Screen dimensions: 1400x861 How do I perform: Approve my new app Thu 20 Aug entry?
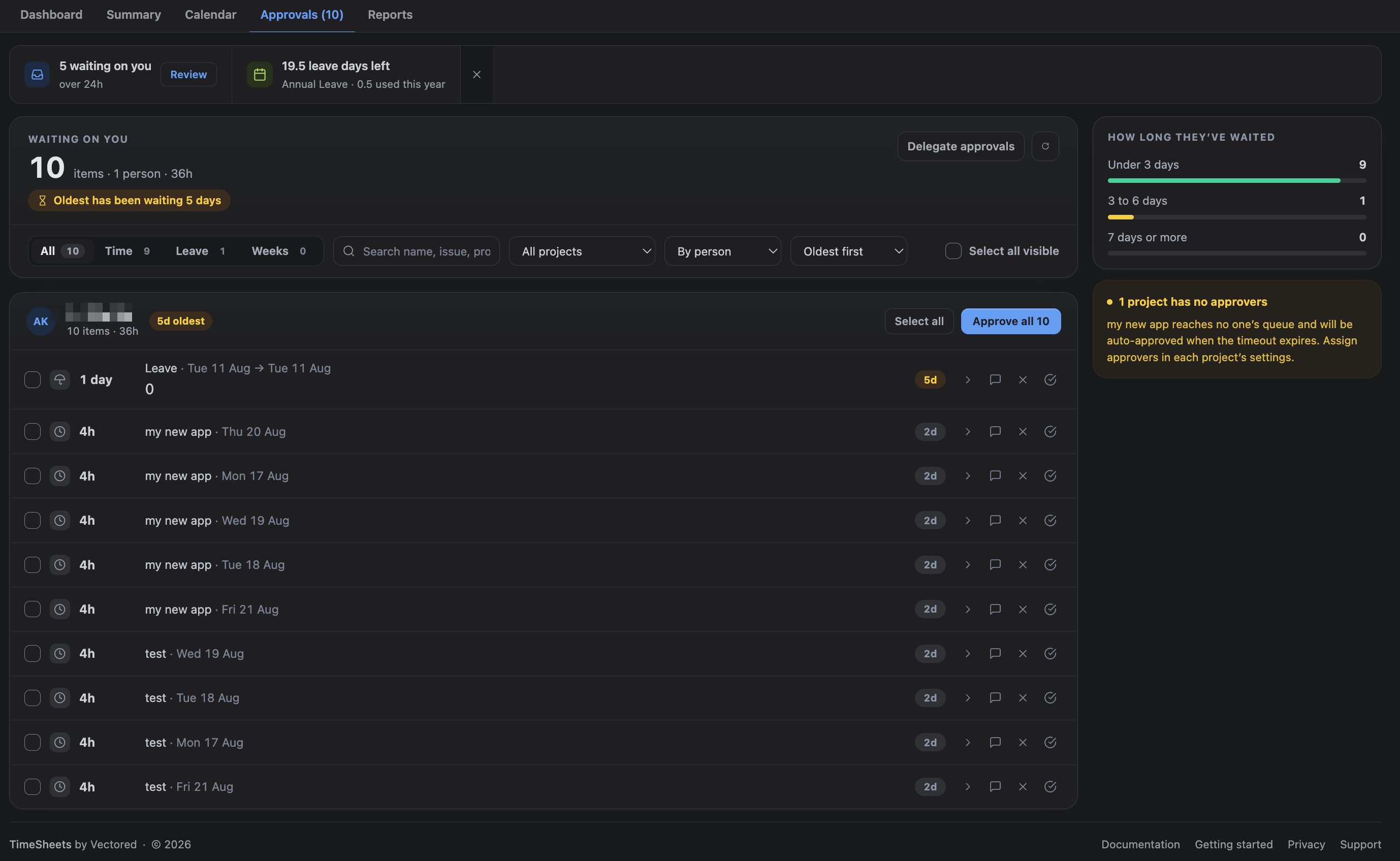pyautogui.click(x=1050, y=432)
